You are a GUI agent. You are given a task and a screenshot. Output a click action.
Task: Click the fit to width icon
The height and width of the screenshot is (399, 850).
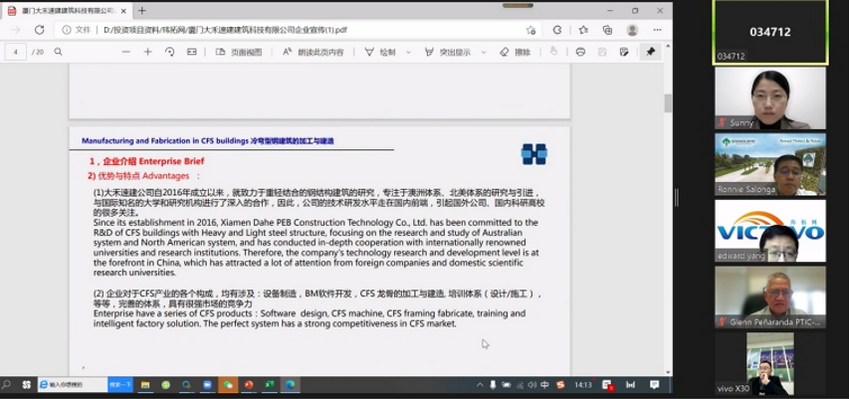[191, 52]
